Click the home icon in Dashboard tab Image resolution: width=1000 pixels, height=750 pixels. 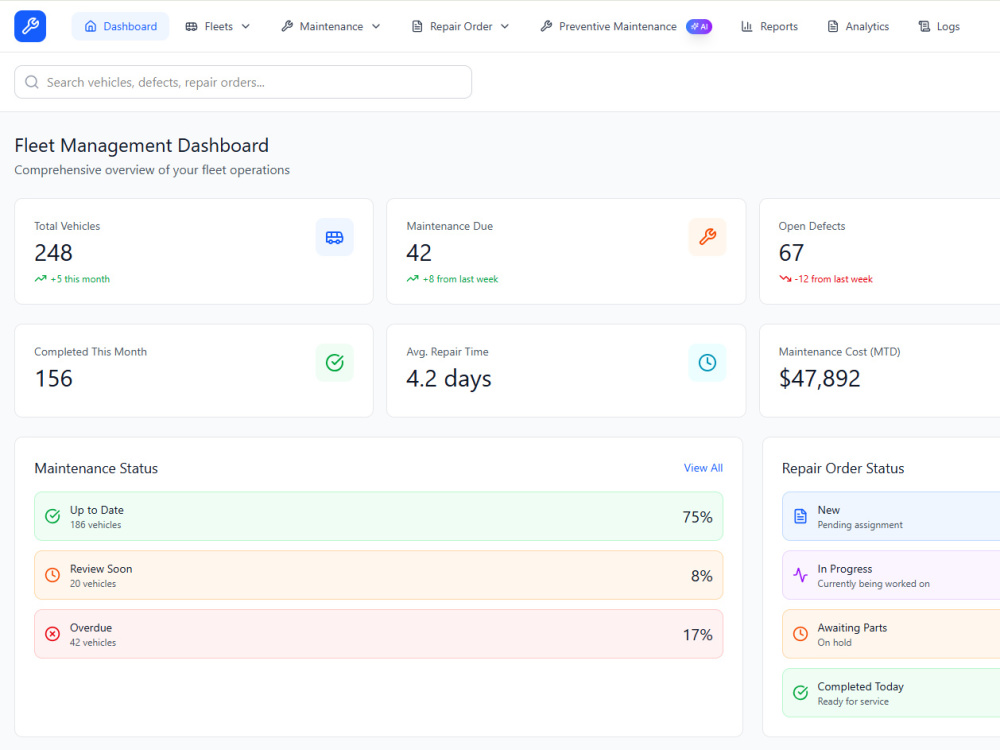point(91,26)
